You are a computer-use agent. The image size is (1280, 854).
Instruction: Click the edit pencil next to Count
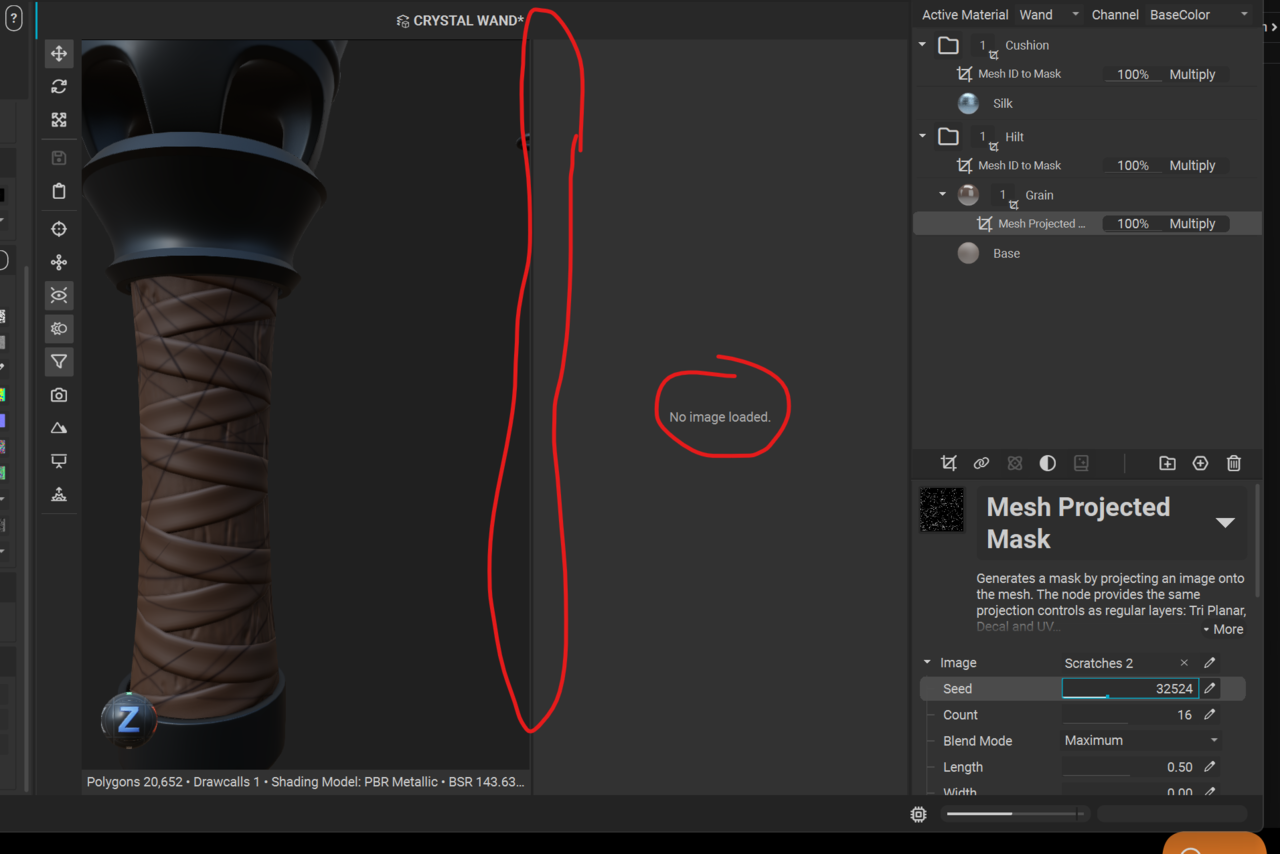[x=1210, y=715]
